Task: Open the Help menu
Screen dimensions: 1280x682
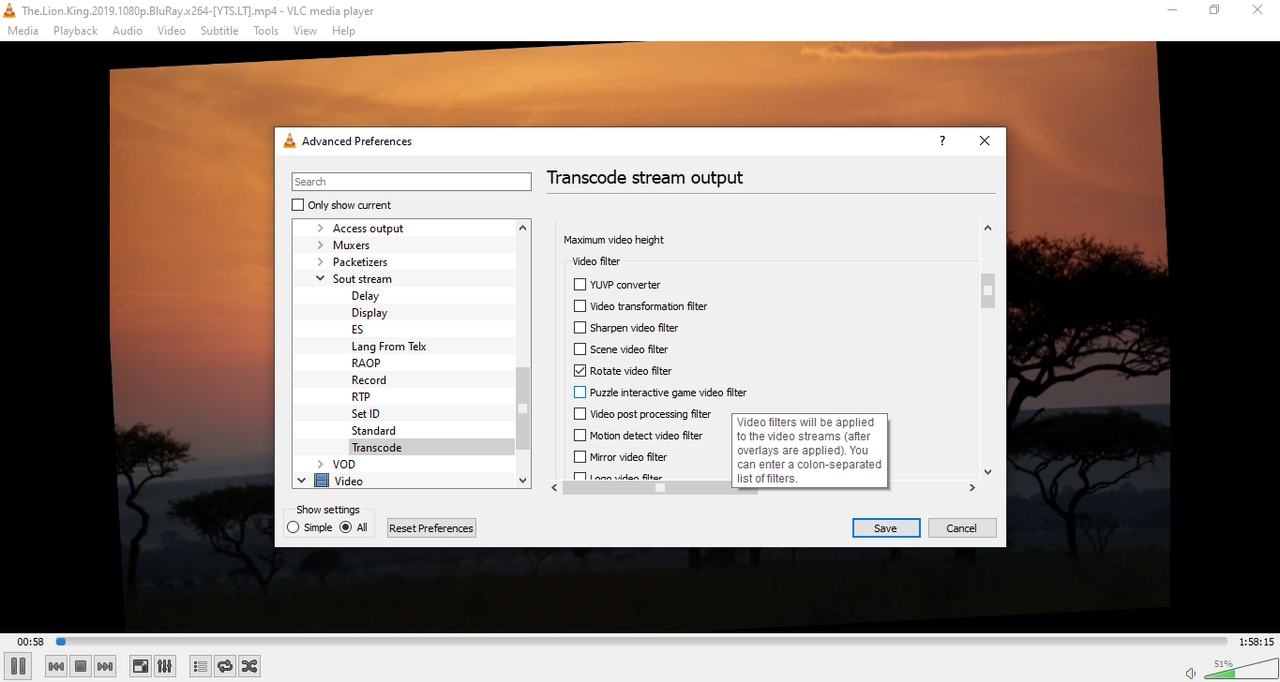Action: [x=343, y=30]
